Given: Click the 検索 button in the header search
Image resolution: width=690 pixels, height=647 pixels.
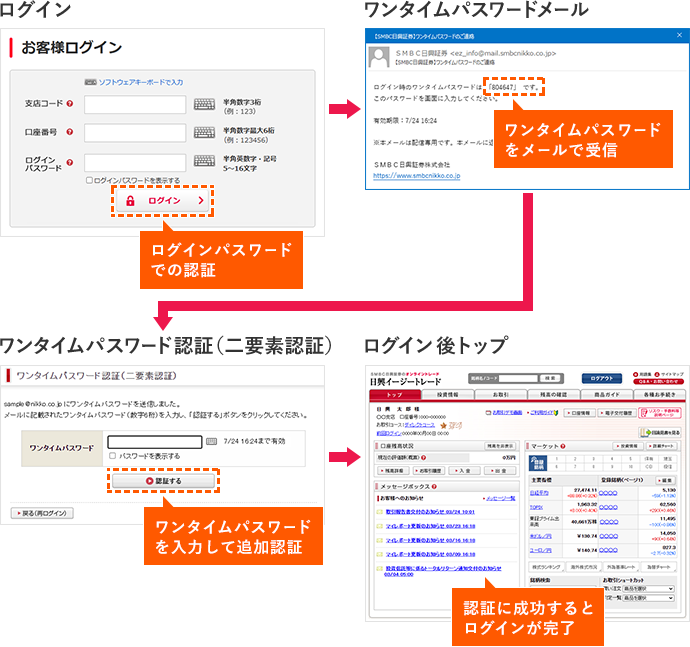Looking at the screenshot, I should (551, 379).
